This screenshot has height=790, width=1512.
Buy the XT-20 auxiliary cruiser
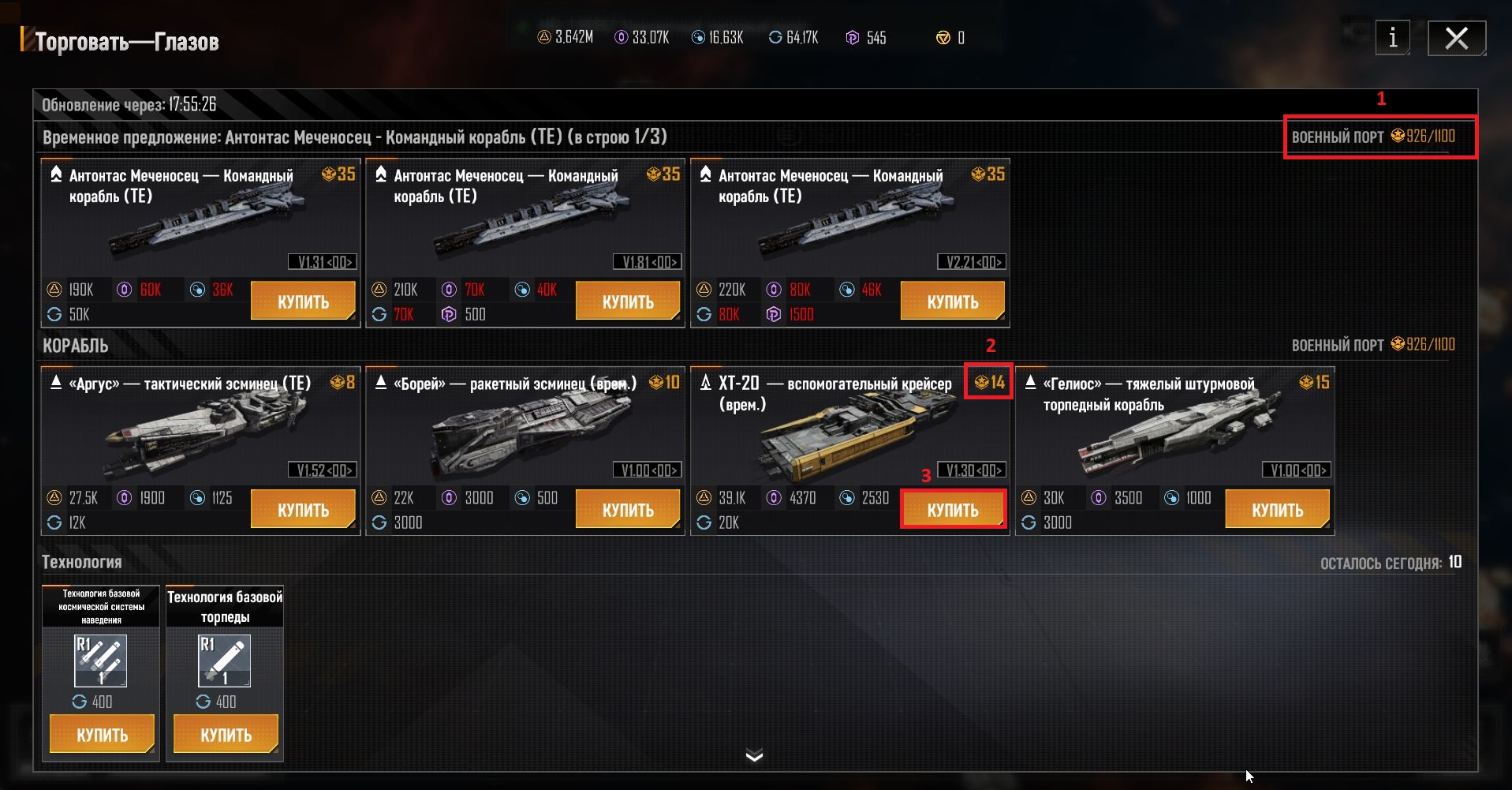(x=953, y=510)
